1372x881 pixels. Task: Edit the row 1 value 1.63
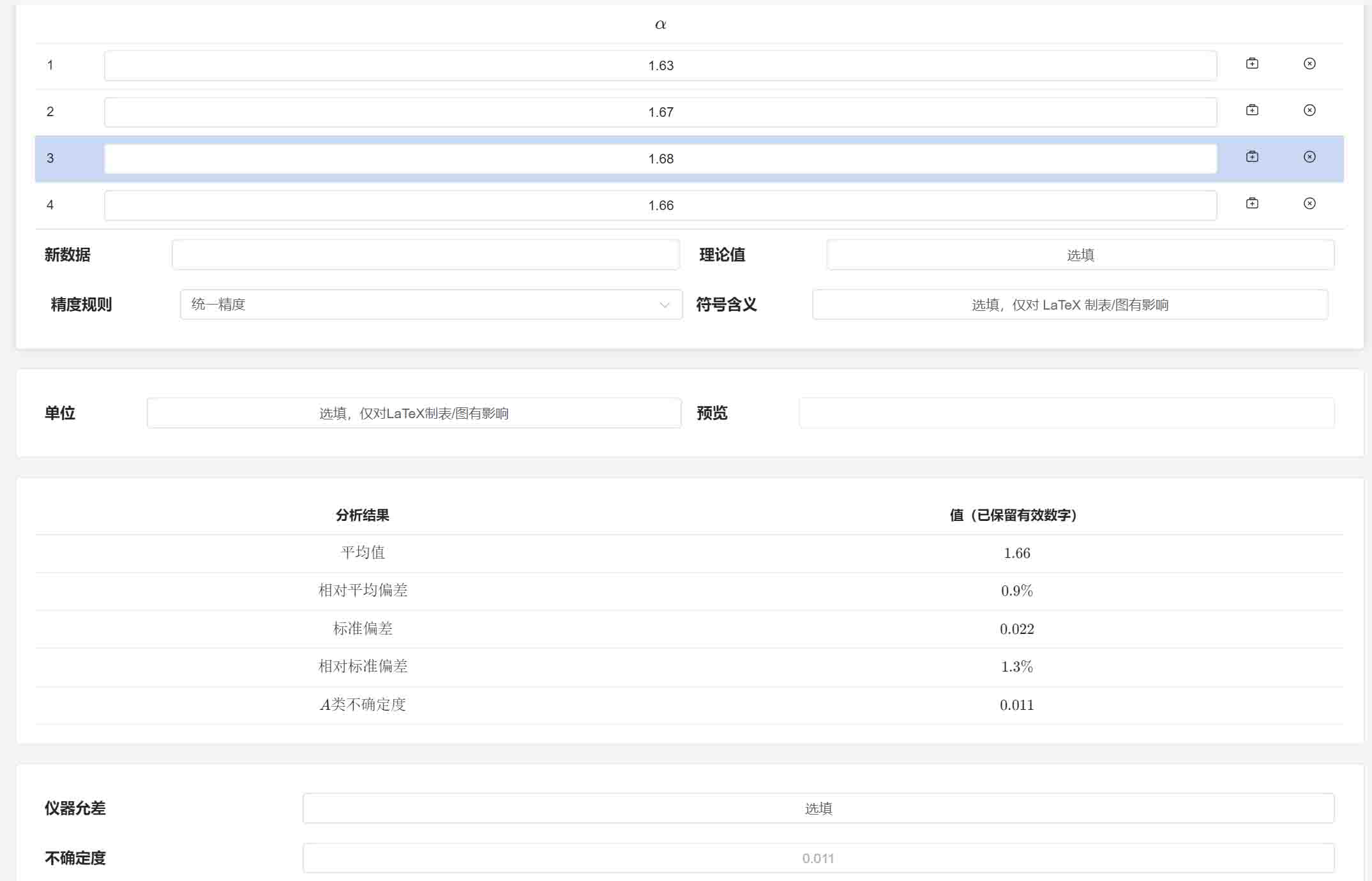tap(660, 66)
